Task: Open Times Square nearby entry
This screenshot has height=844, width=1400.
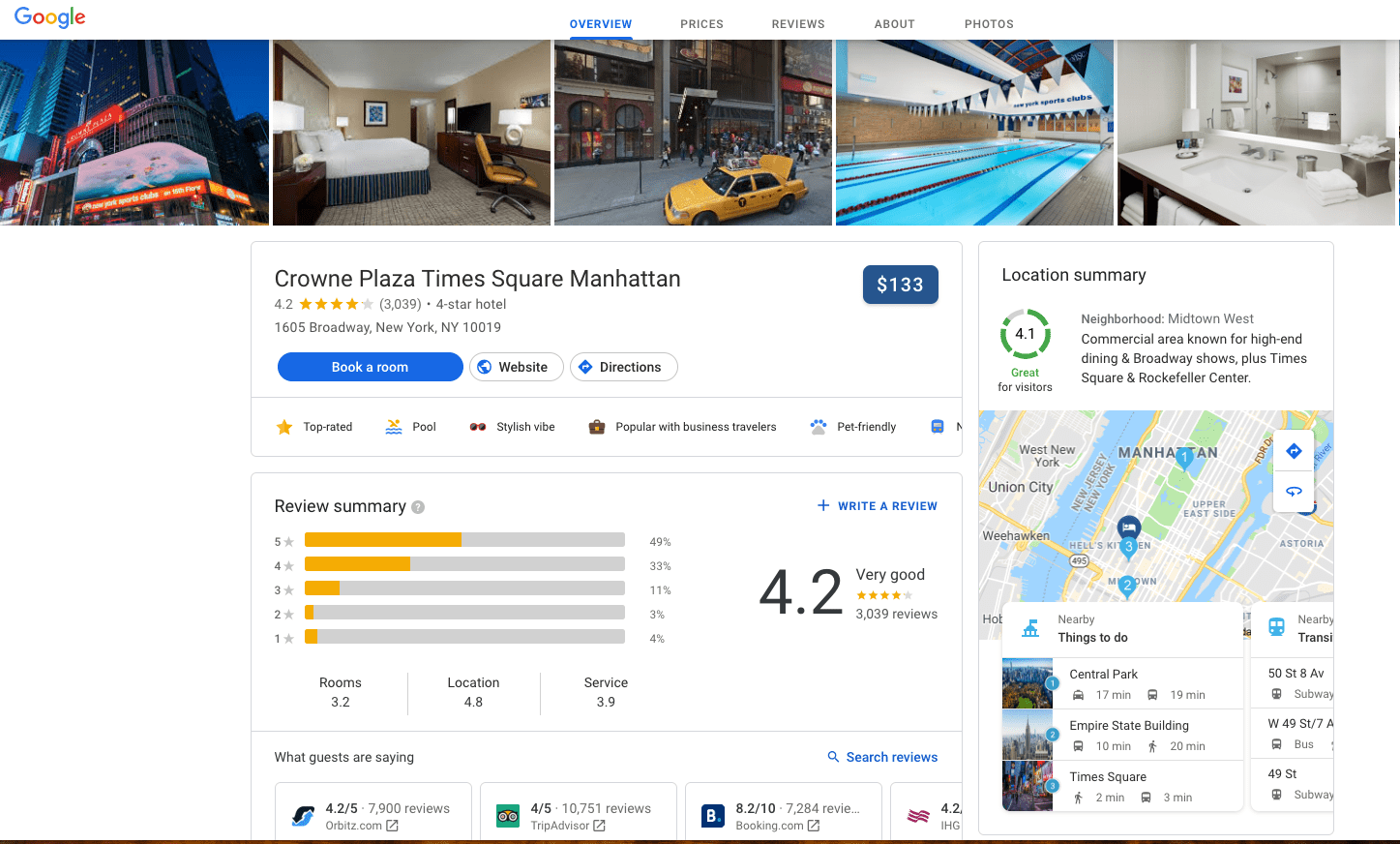Action: click(1122, 786)
